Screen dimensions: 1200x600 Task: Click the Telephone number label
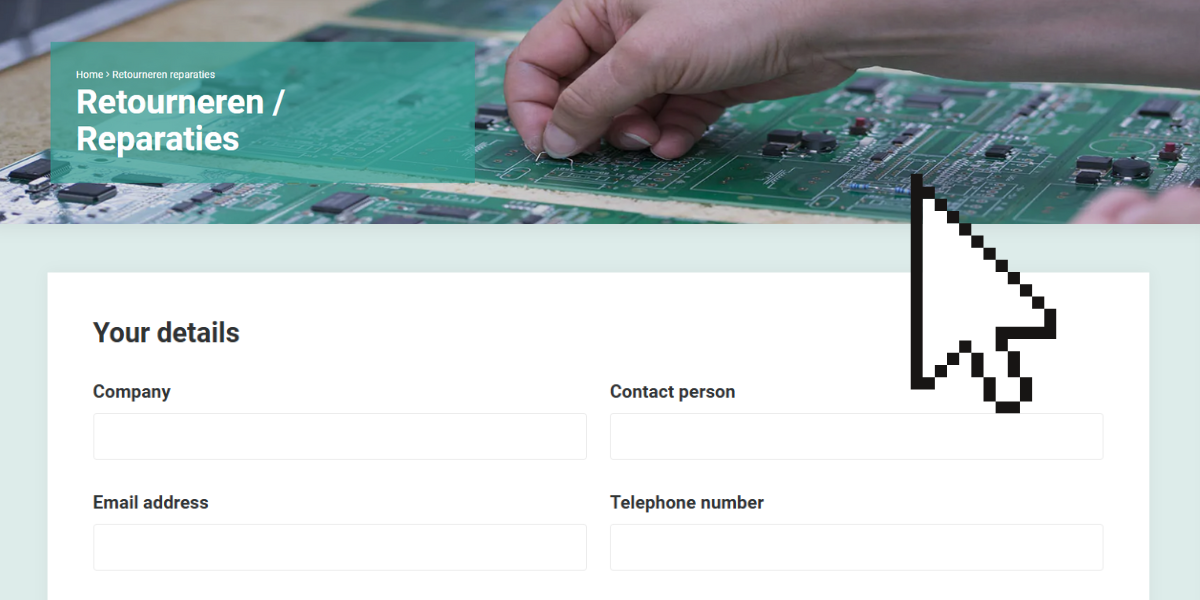point(687,503)
